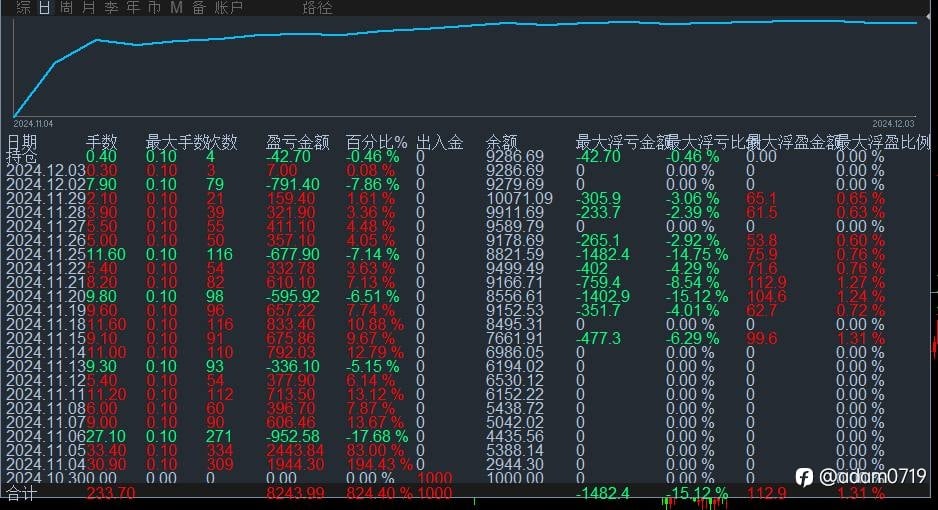Sort by the 余额 column header
The width and height of the screenshot is (938, 510).
click(x=501, y=142)
